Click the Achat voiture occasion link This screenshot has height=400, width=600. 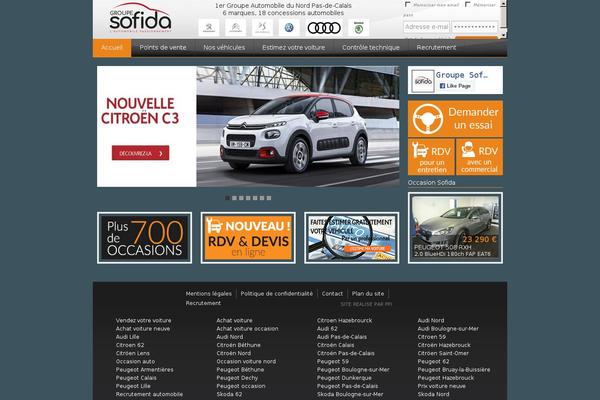247,328
